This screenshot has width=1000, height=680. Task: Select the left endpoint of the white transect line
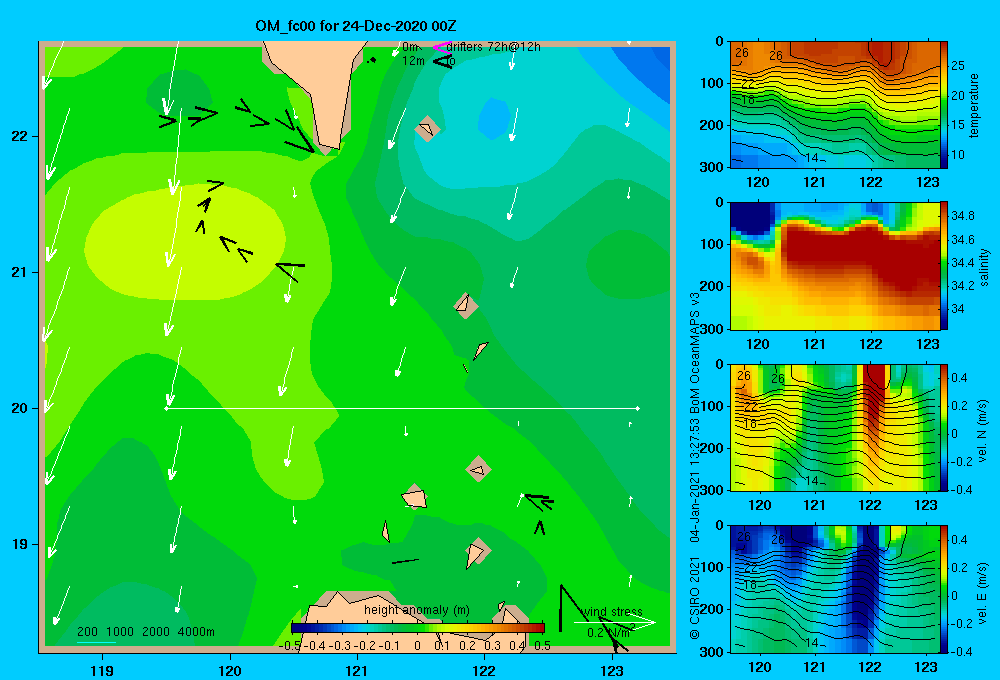pos(167,408)
